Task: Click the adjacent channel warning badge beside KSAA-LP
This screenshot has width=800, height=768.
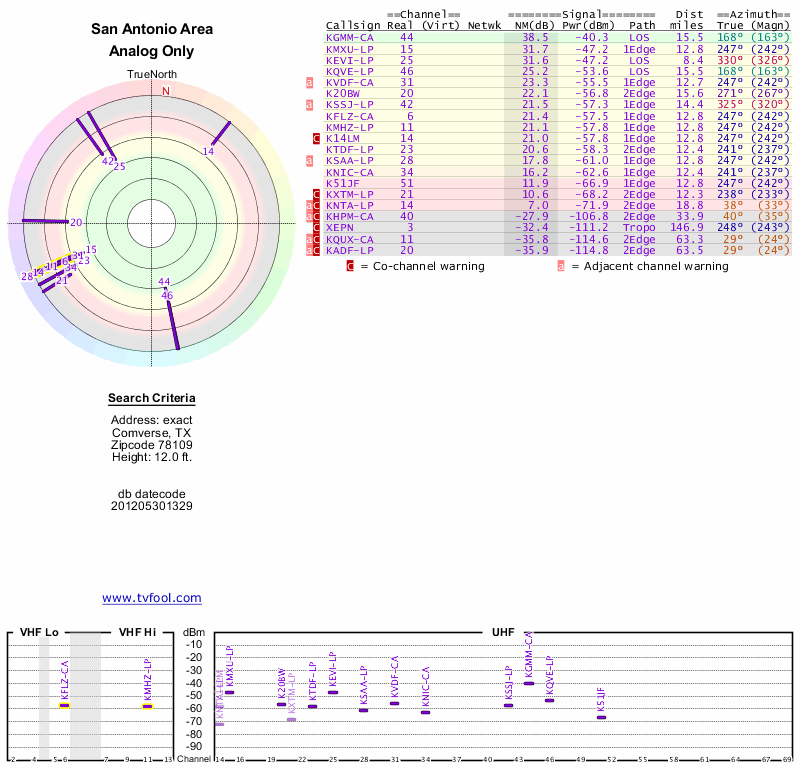Action: (x=310, y=160)
